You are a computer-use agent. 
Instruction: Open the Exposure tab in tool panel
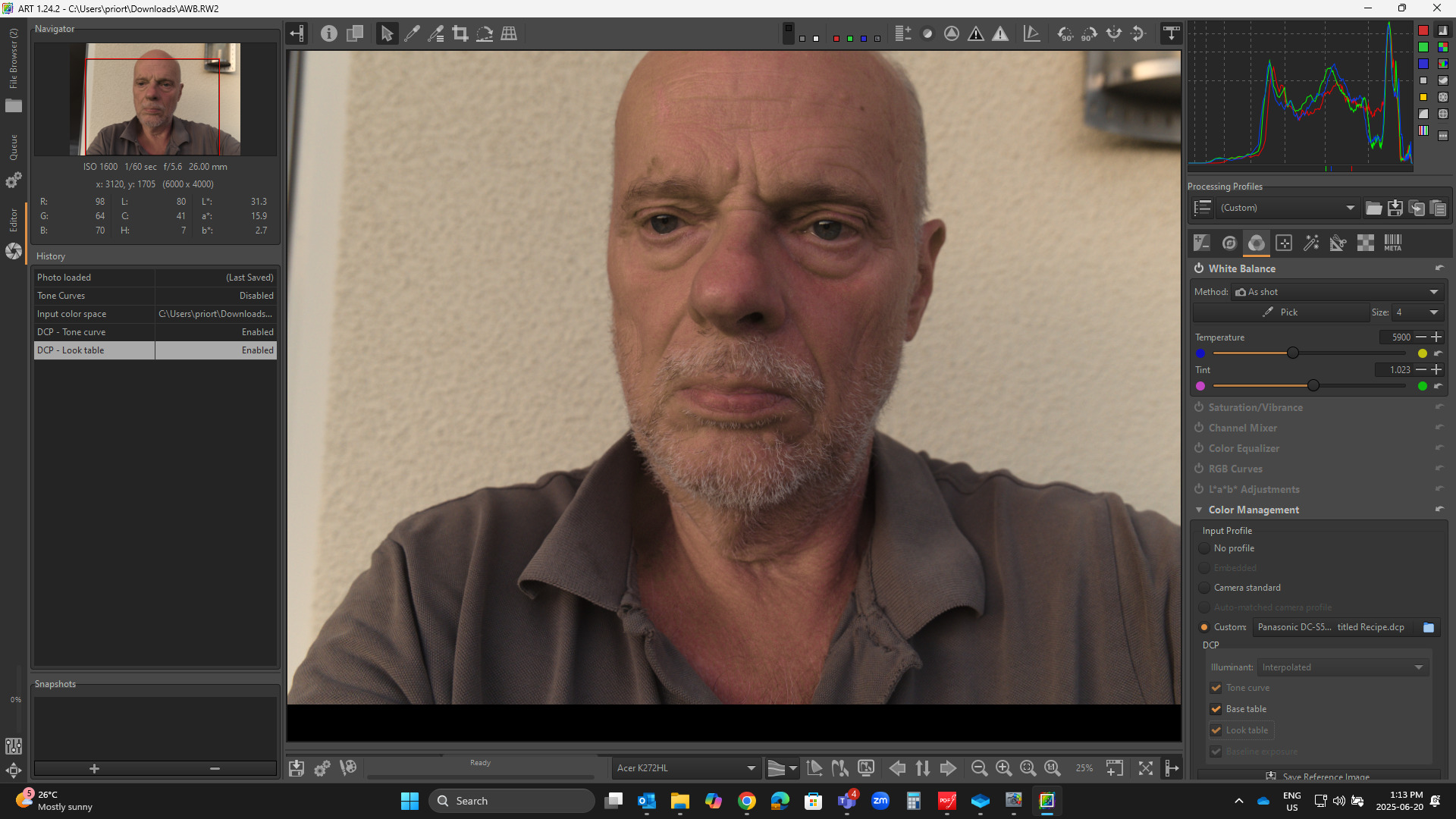tap(1201, 243)
